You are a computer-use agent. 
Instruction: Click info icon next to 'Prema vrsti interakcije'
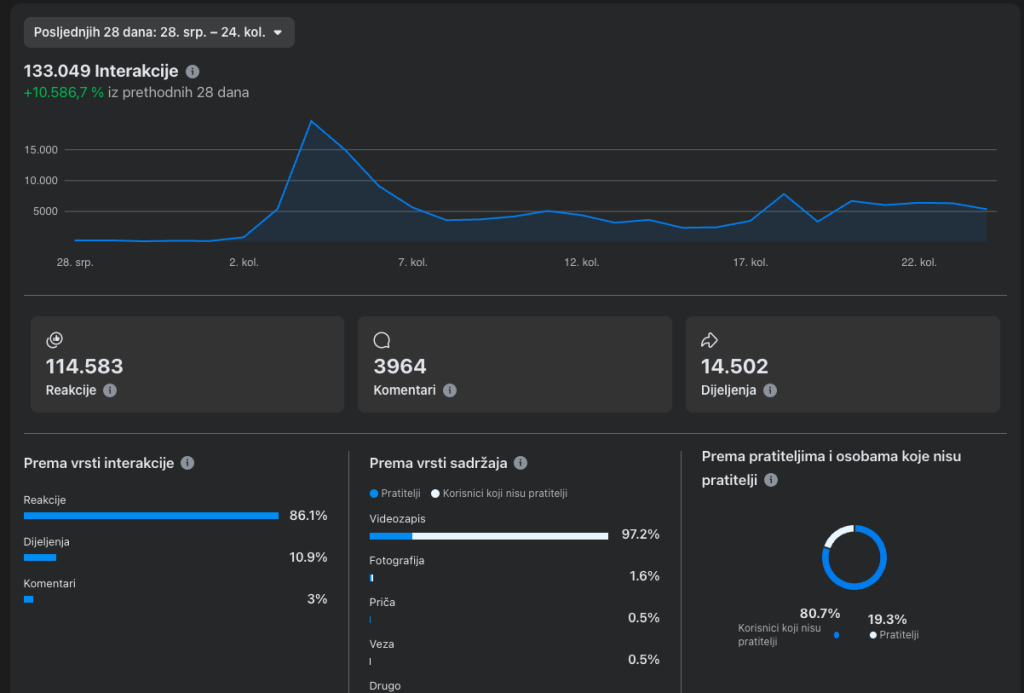187,464
